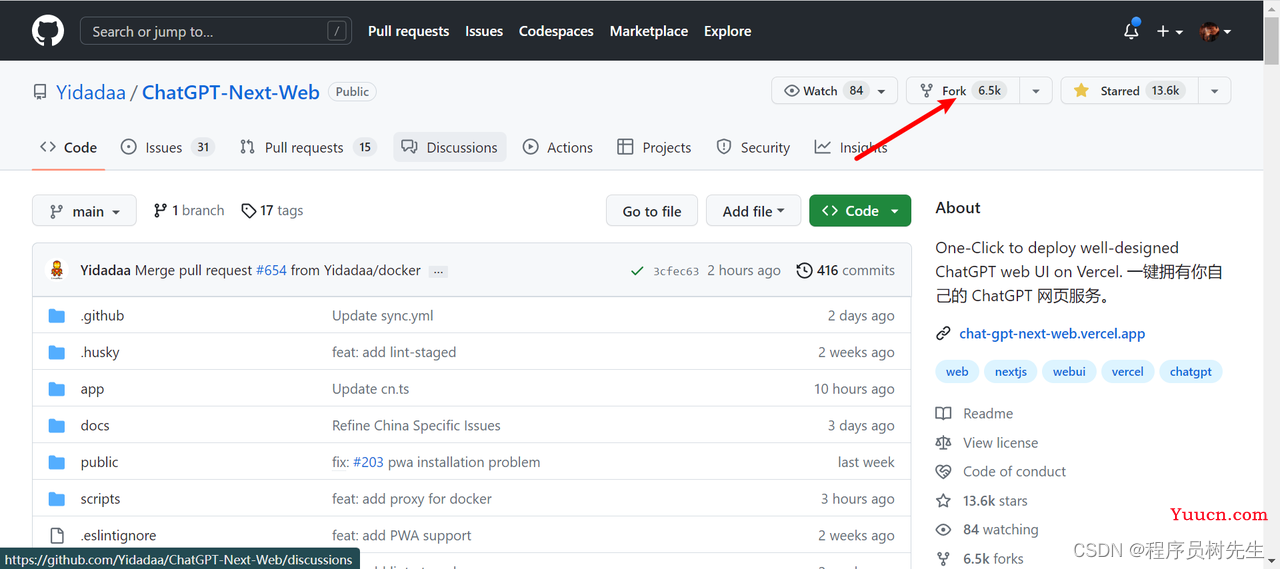Open the main branch selector
The height and width of the screenshot is (569, 1280).
coord(84,211)
